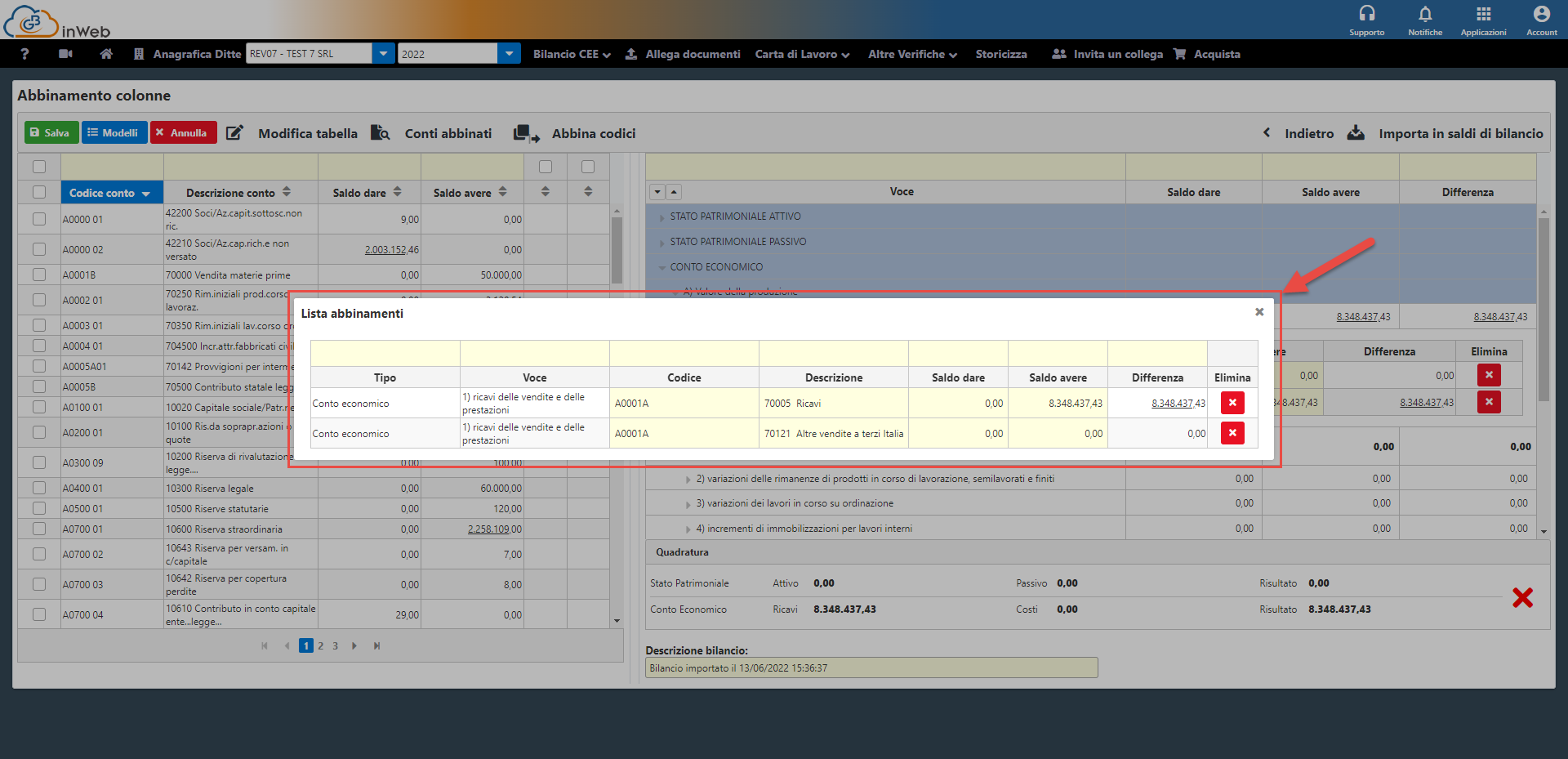Expand 3) variazioni dei lavori in corso
Image resolution: width=1568 pixels, height=759 pixels.
688,504
